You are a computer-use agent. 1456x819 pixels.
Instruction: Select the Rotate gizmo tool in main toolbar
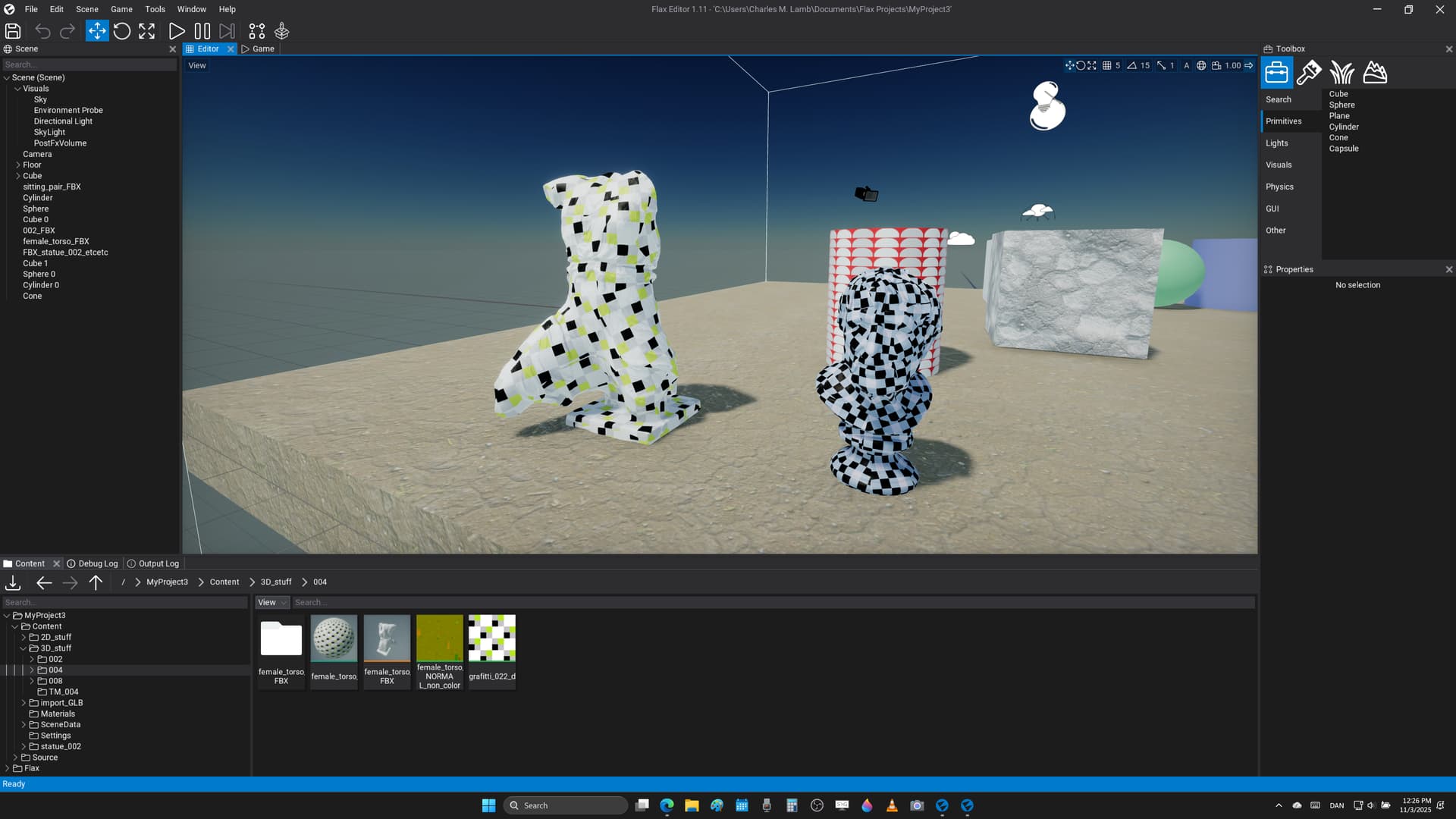coord(122,31)
